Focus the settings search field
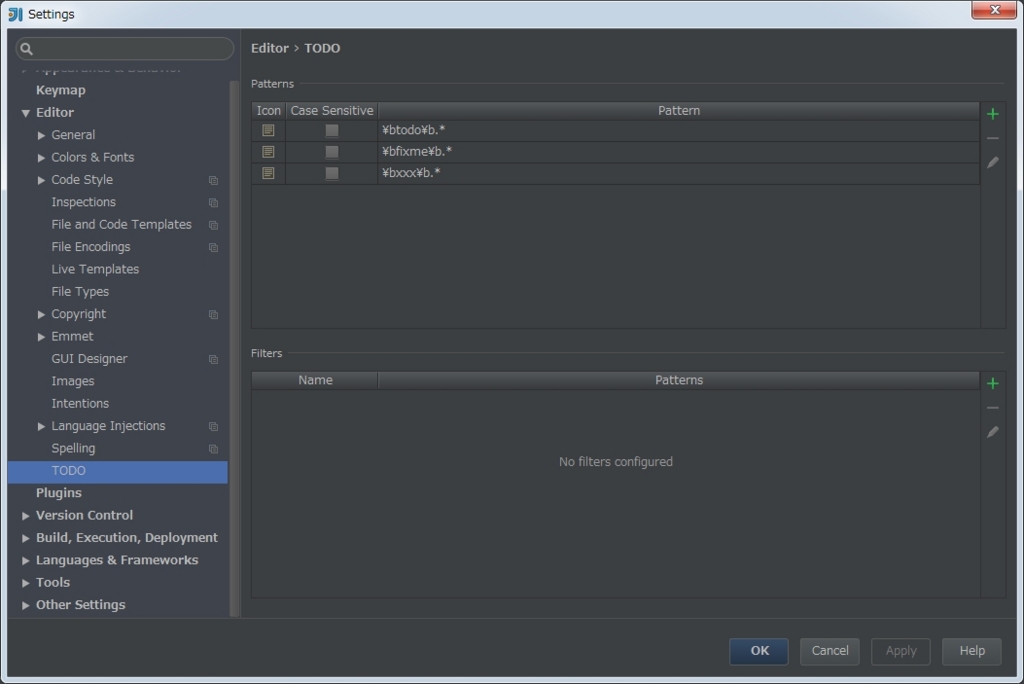This screenshot has width=1024, height=684. click(125, 48)
